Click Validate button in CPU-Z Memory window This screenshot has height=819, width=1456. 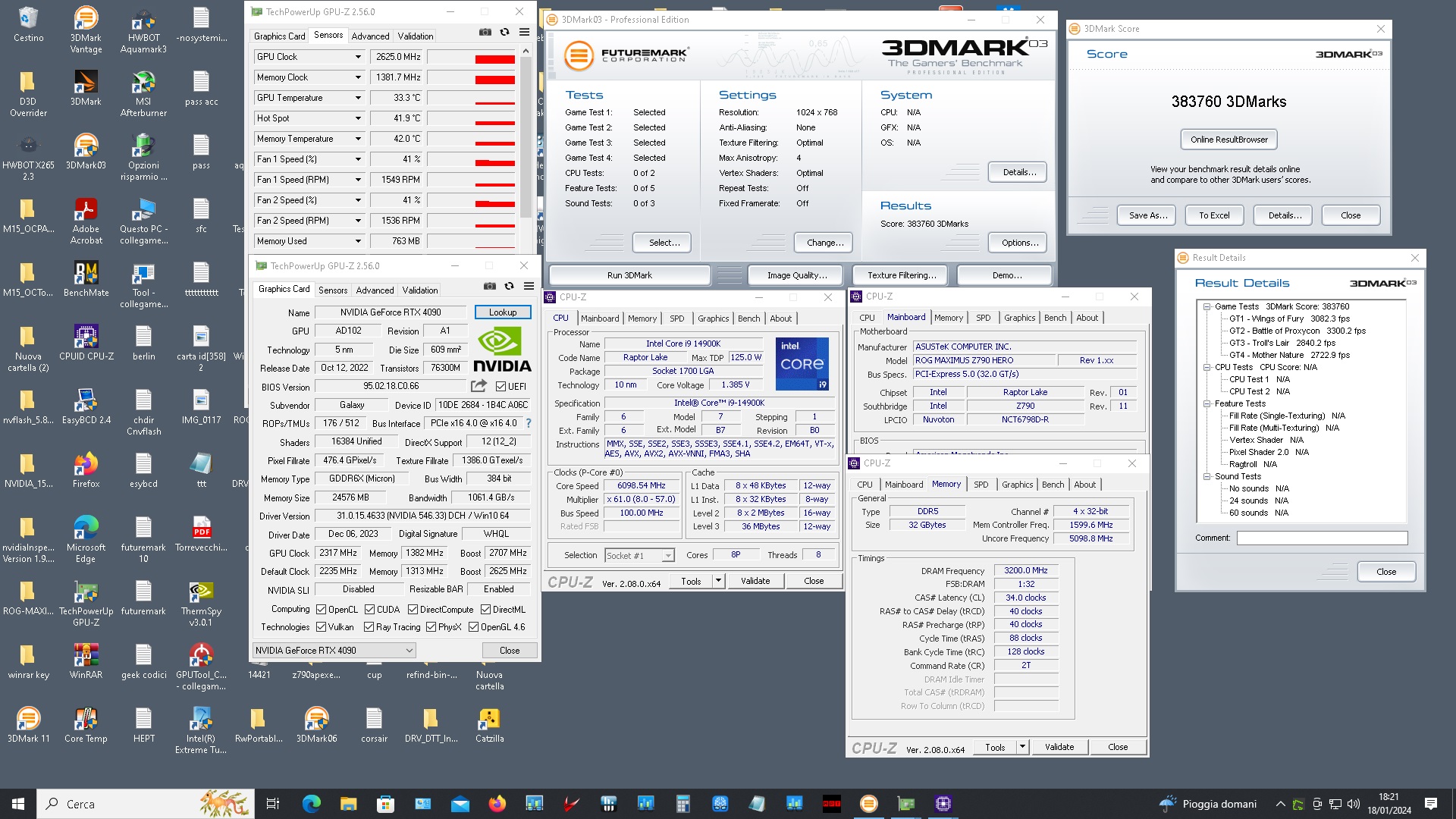point(1059,747)
